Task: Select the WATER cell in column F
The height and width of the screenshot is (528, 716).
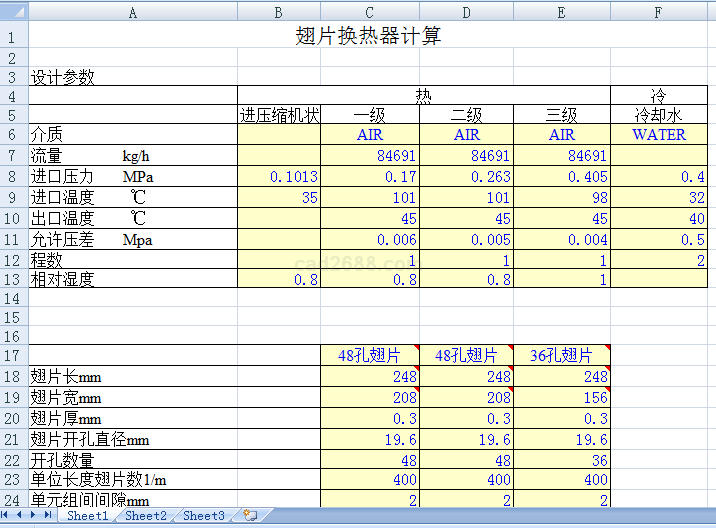Action: tap(659, 134)
